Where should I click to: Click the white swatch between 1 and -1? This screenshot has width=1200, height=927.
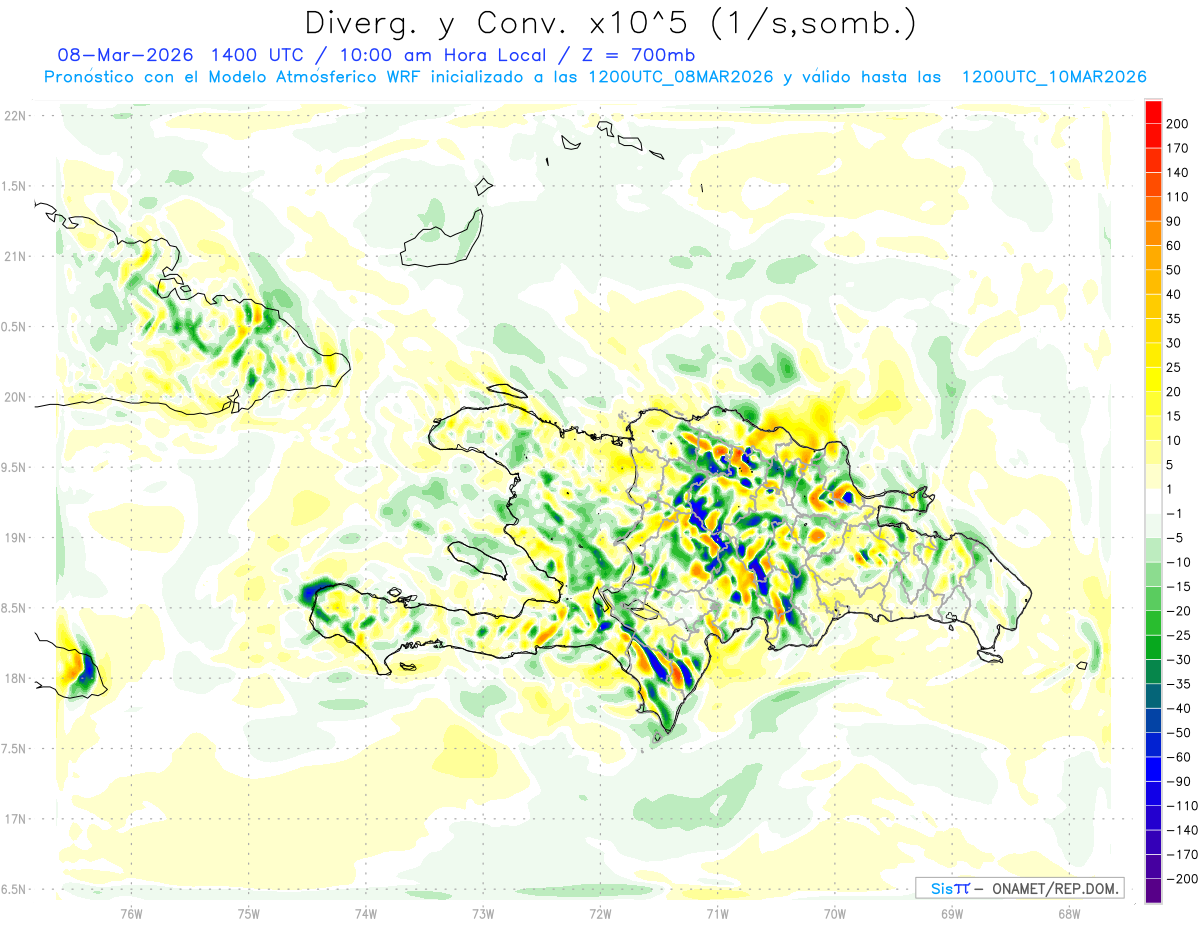(1153, 501)
